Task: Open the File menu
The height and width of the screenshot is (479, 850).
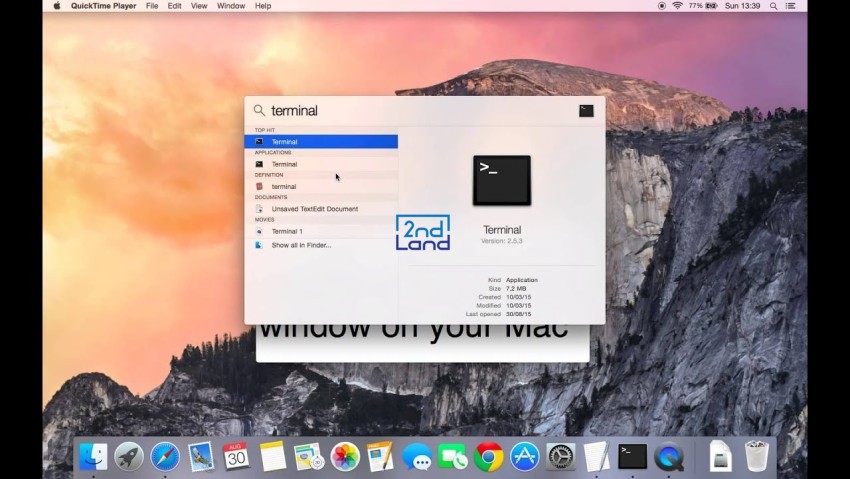Action: pos(152,6)
